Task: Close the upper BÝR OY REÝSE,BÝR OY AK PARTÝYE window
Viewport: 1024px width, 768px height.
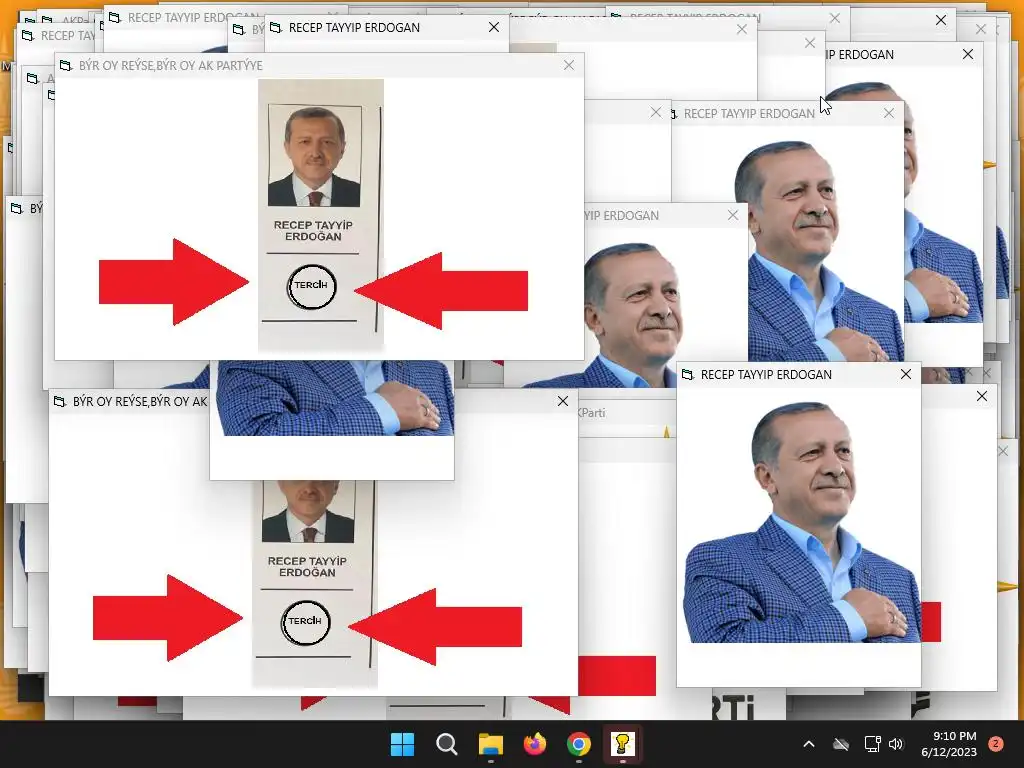Action: (x=569, y=65)
